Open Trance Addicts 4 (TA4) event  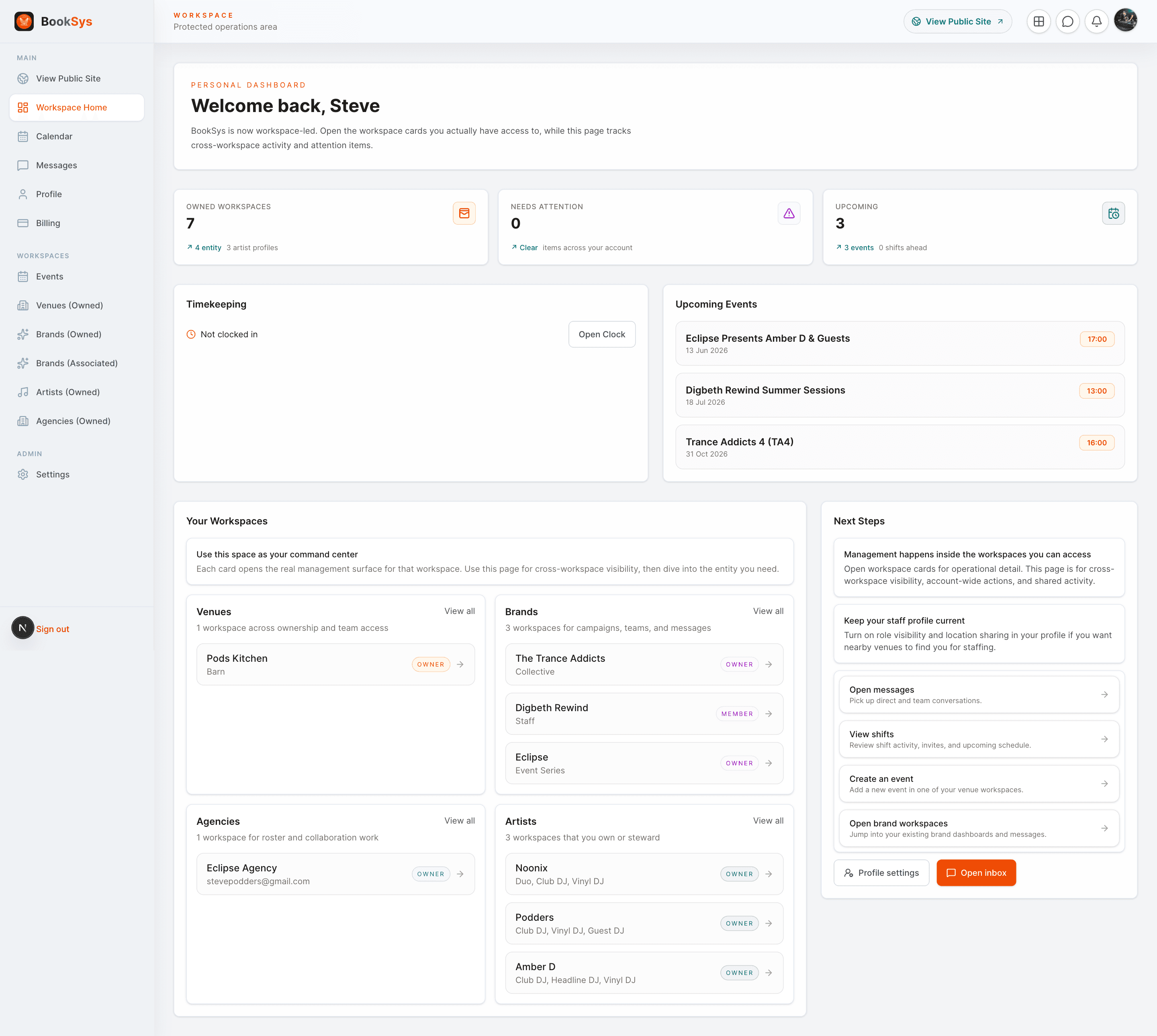[899, 447]
